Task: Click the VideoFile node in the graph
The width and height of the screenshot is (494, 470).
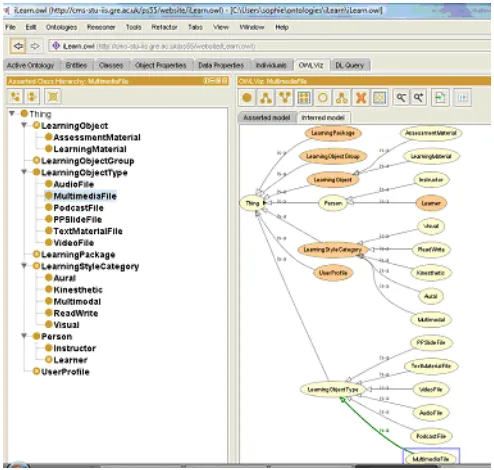Action: (431, 389)
